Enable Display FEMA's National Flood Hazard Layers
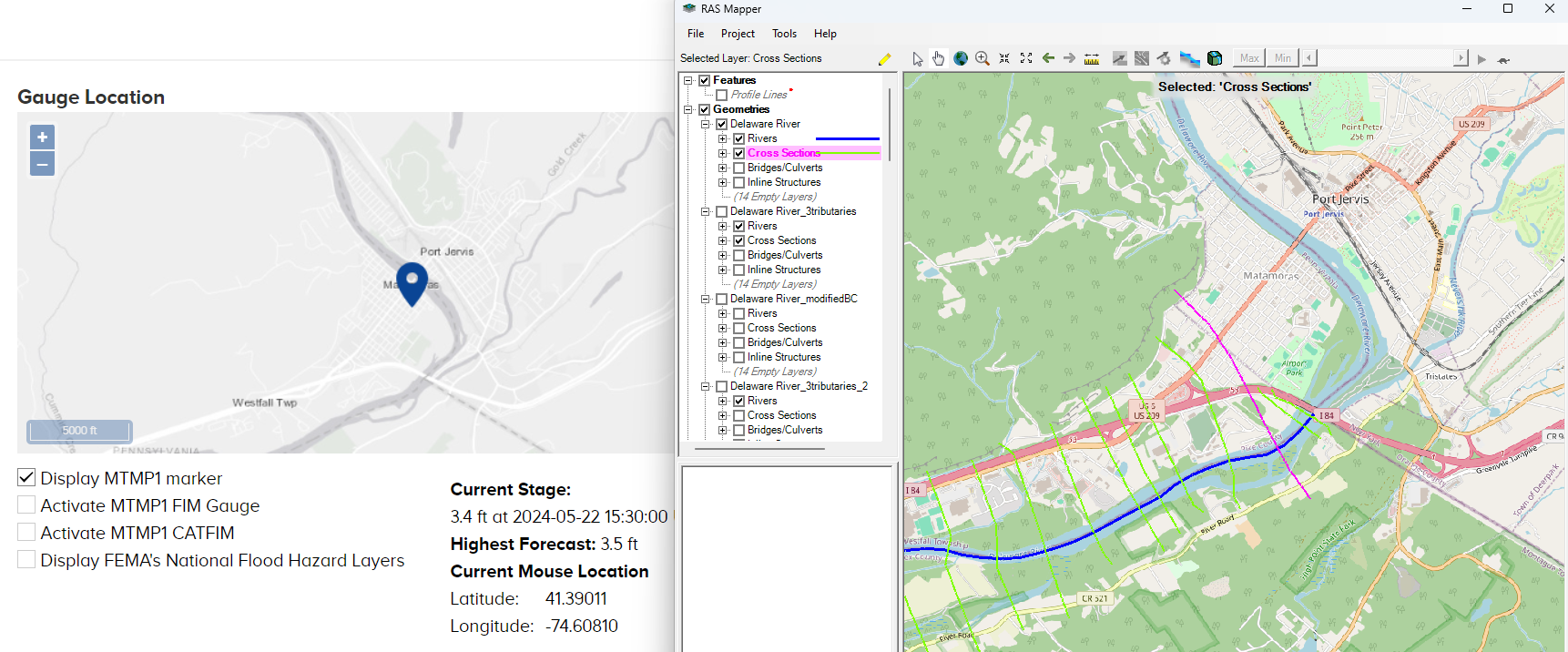1568x652 pixels. pos(26,559)
